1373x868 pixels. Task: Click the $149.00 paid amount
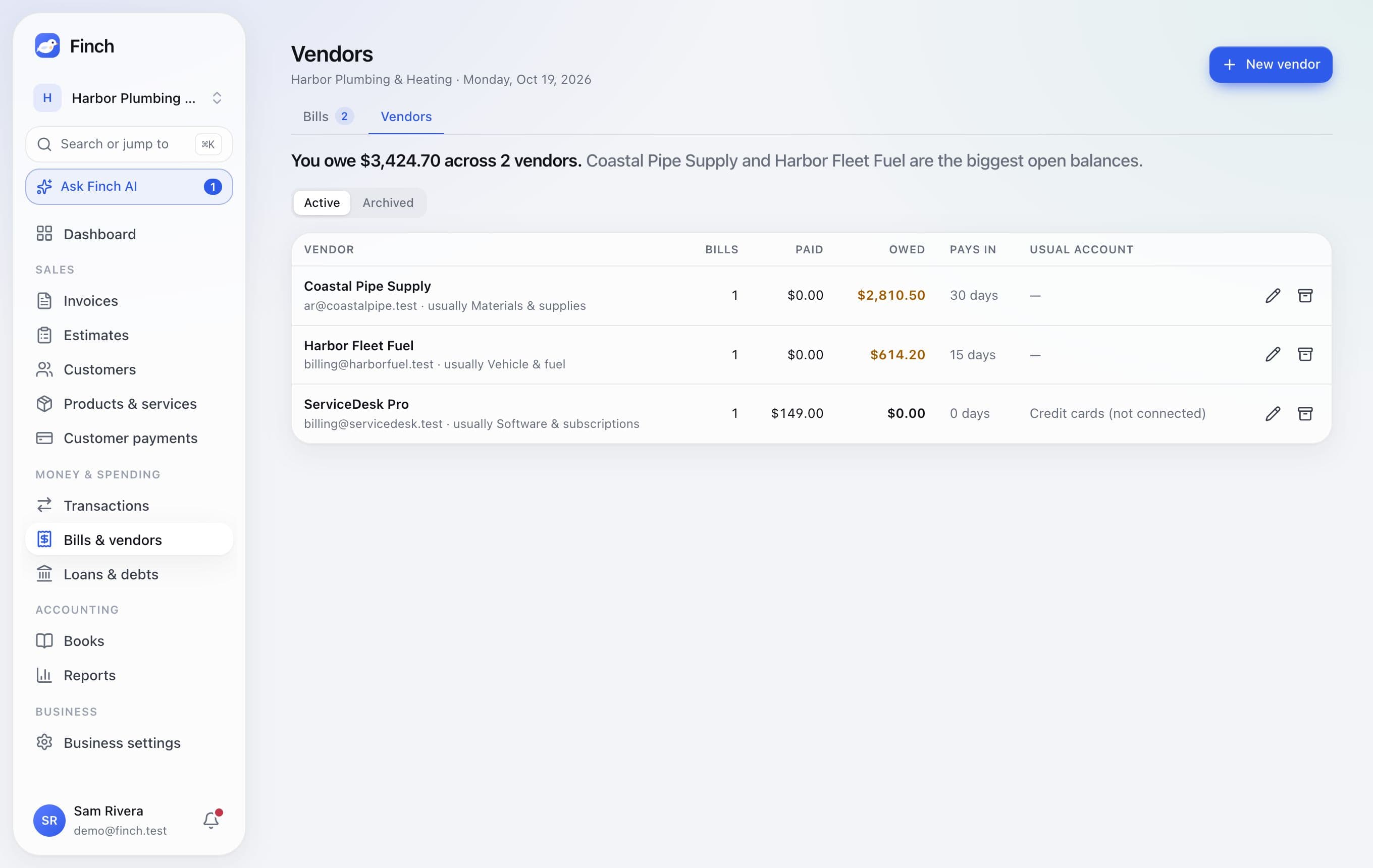point(797,413)
